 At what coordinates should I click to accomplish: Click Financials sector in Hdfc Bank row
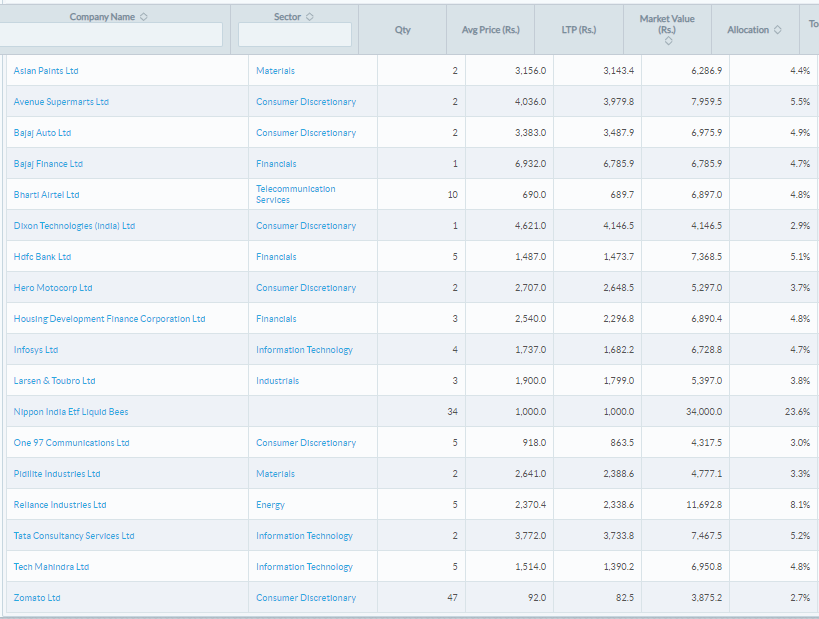click(276, 256)
